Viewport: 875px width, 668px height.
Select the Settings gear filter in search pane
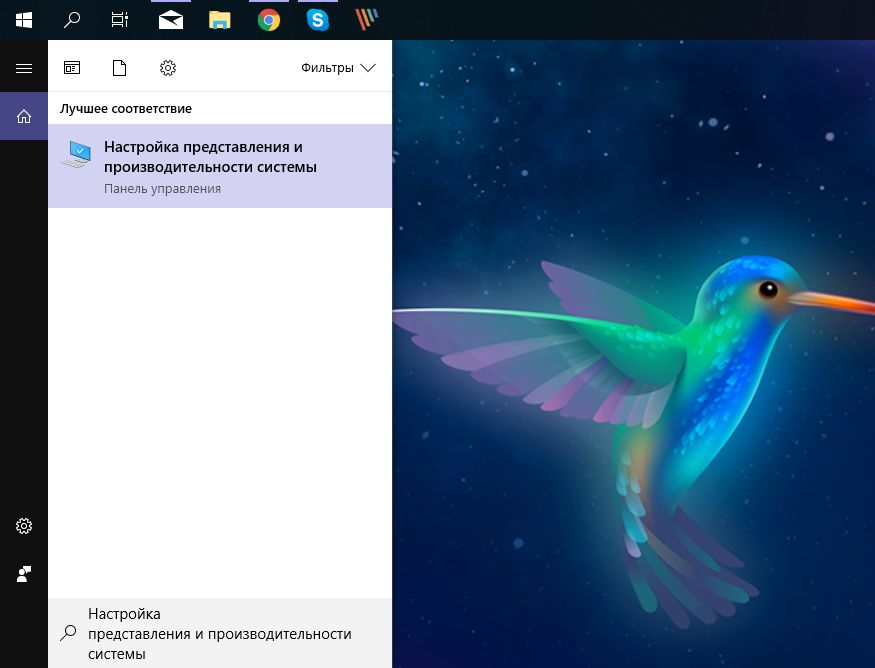(167, 68)
